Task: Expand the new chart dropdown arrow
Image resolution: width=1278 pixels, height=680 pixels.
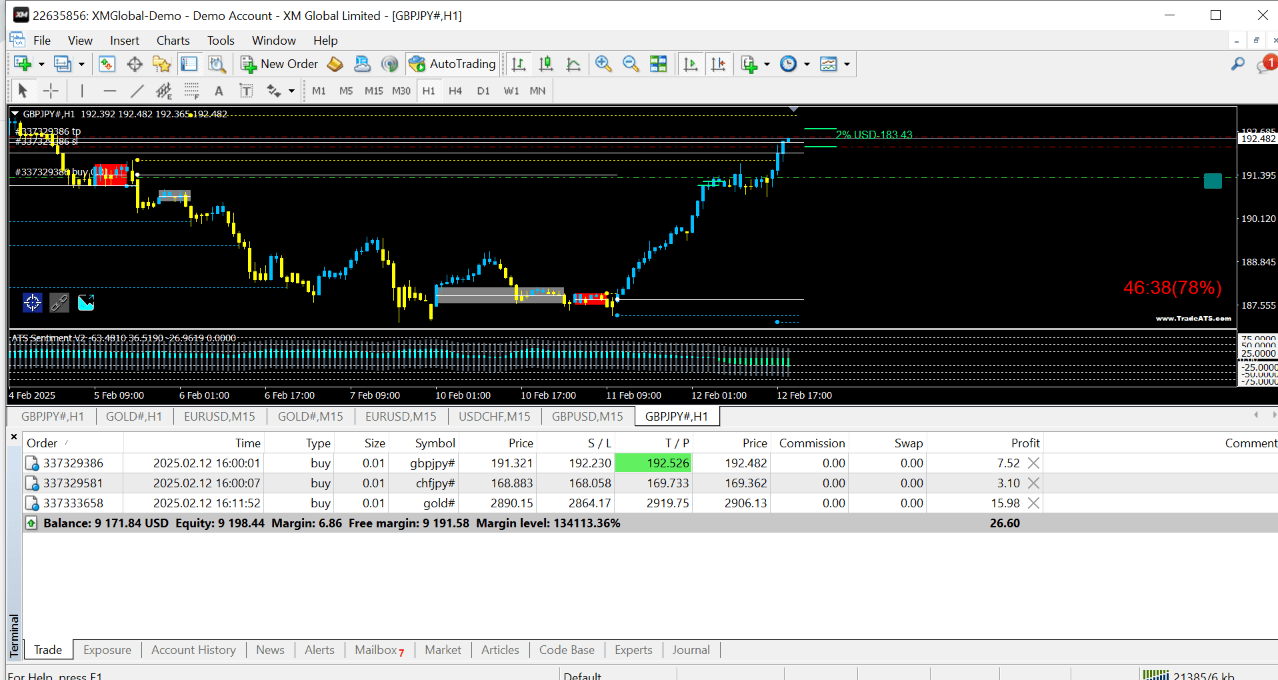Action: [x=41, y=64]
